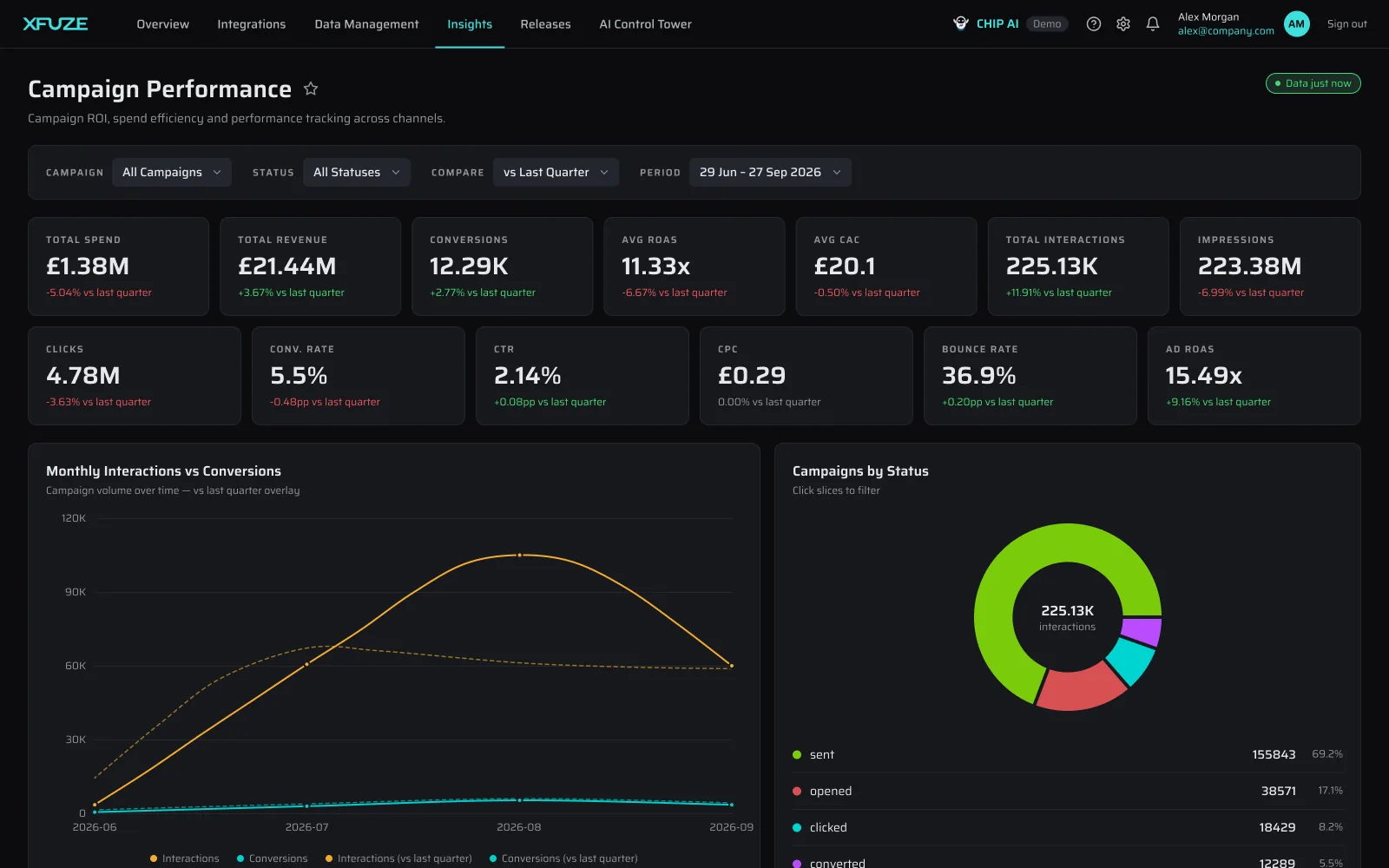Click the purple converted donut slice

click(x=1142, y=631)
